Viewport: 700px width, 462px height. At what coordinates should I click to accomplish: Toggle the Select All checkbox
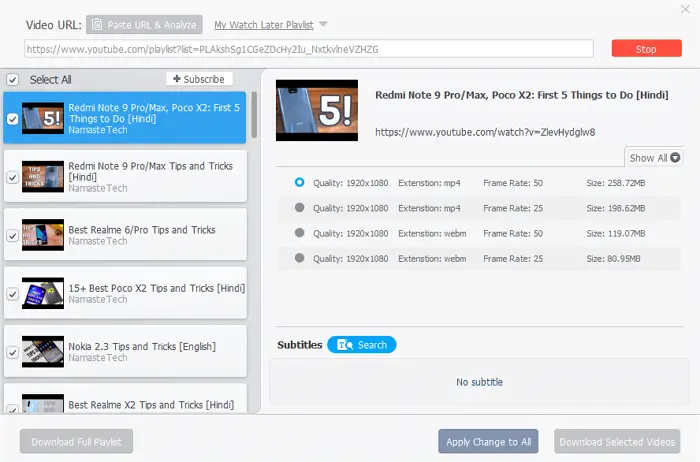(12, 80)
